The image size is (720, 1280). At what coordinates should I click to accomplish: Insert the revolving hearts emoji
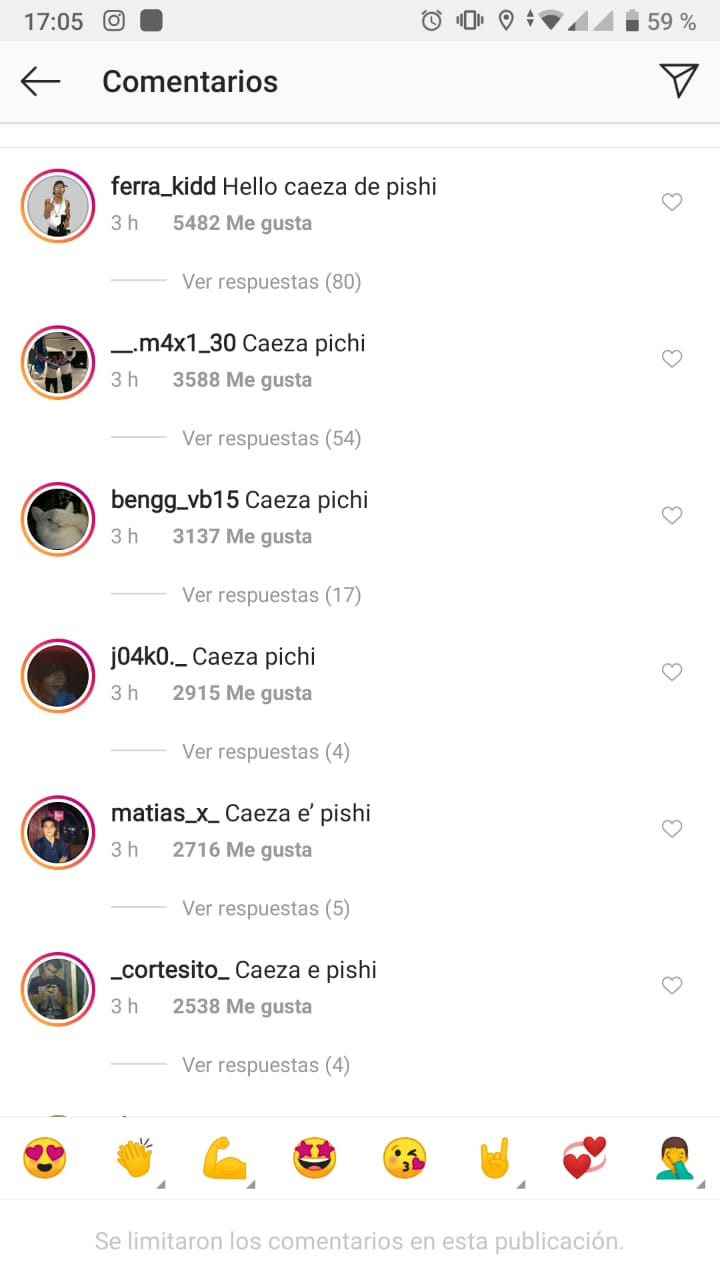[x=584, y=1158]
